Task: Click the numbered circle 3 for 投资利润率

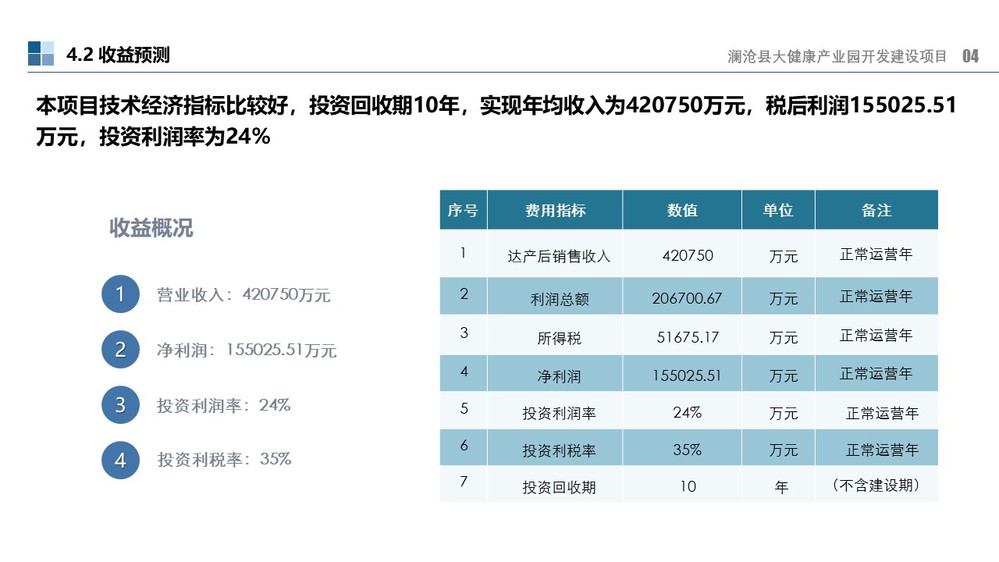Action: coord(120,405)
